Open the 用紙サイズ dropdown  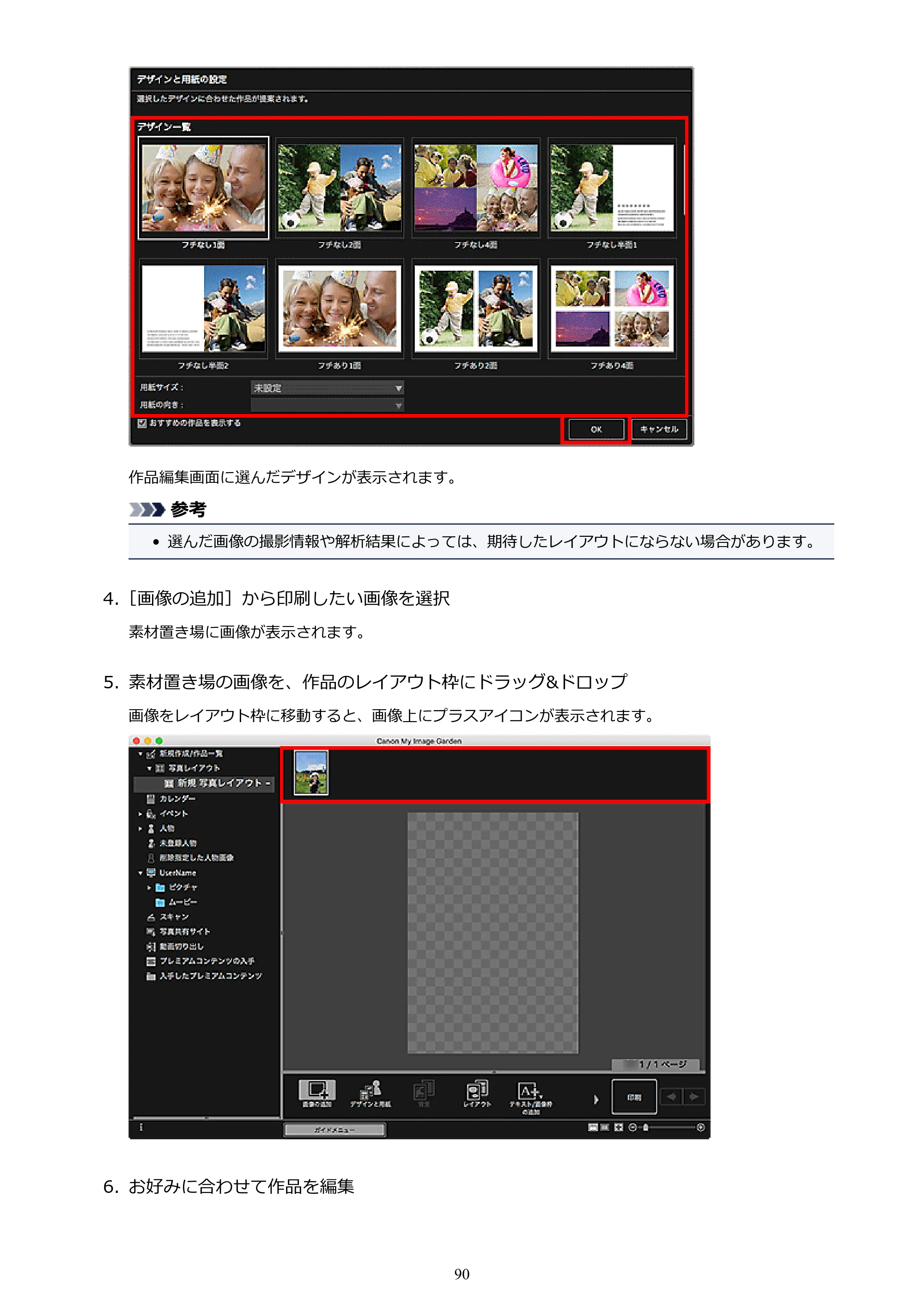[x=327, y=388]
